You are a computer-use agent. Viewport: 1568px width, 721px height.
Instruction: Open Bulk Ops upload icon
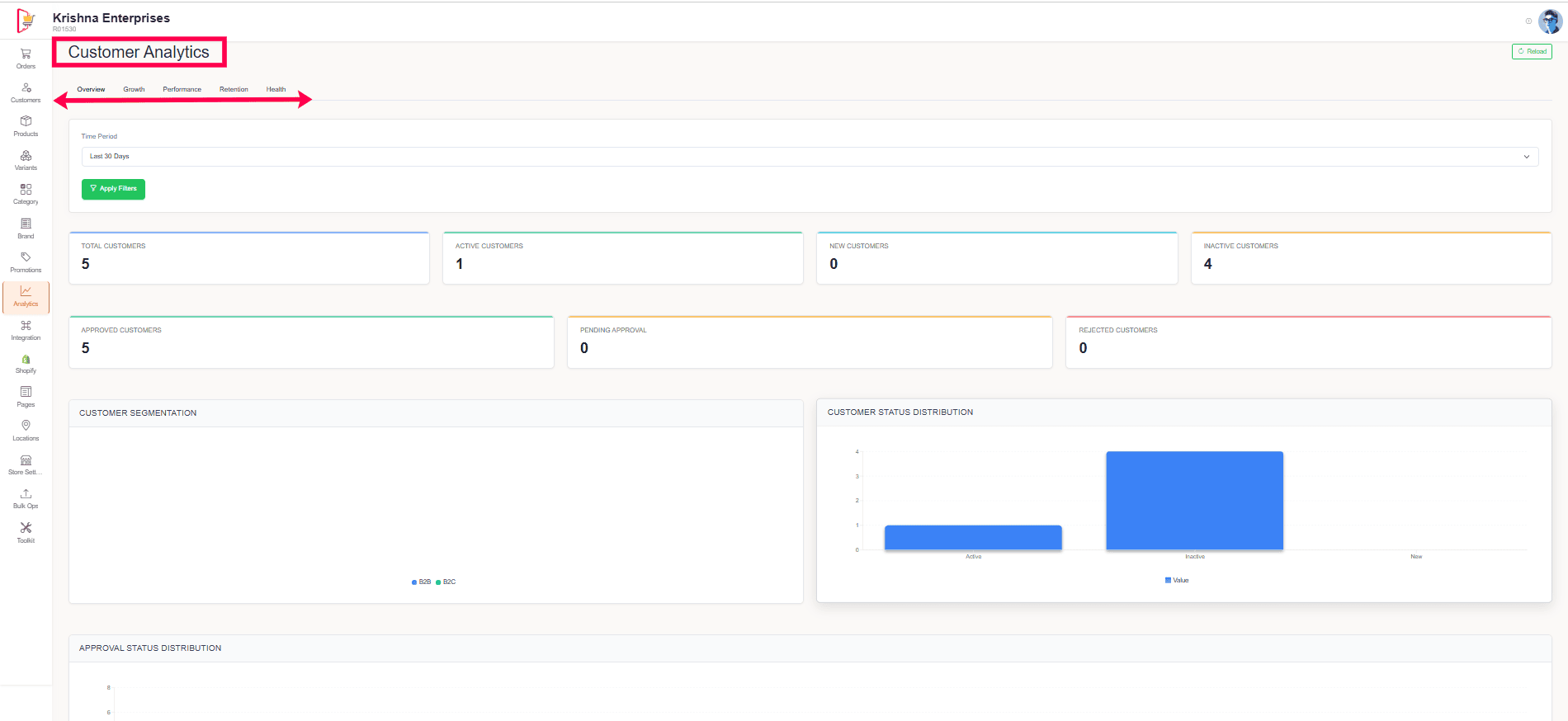pos(26,495)
